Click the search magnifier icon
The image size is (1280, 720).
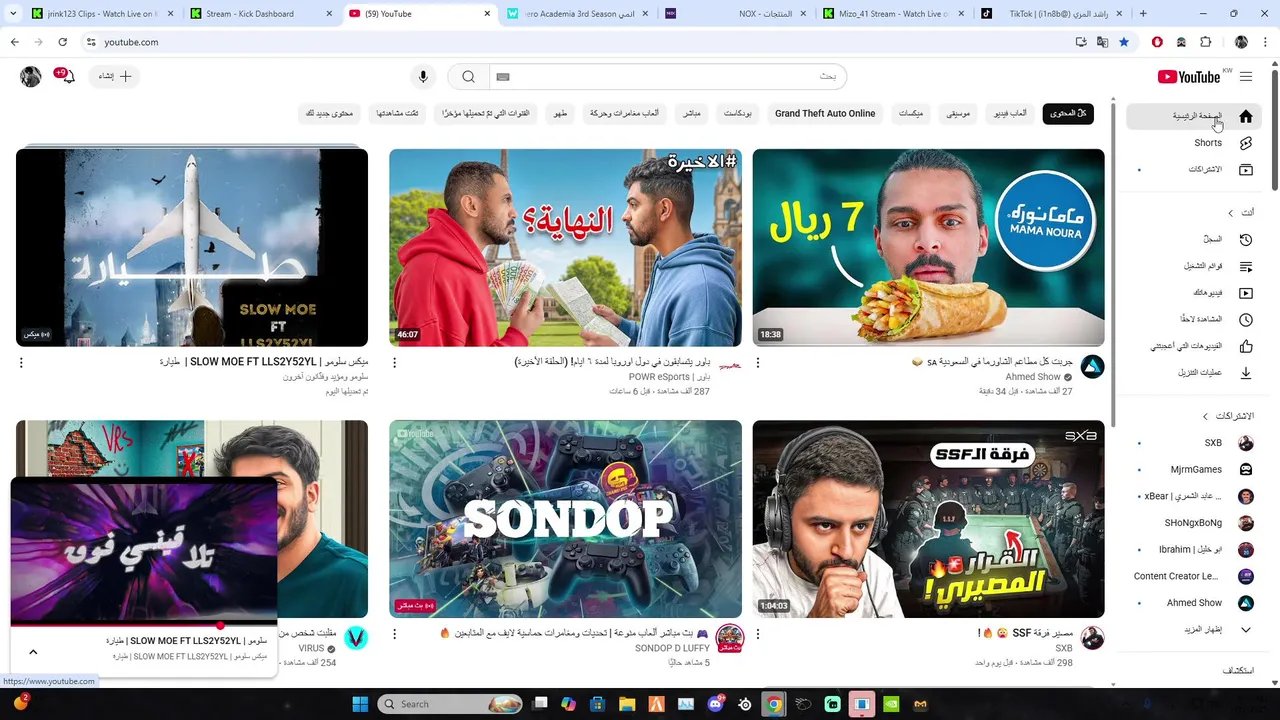[468, 77]
